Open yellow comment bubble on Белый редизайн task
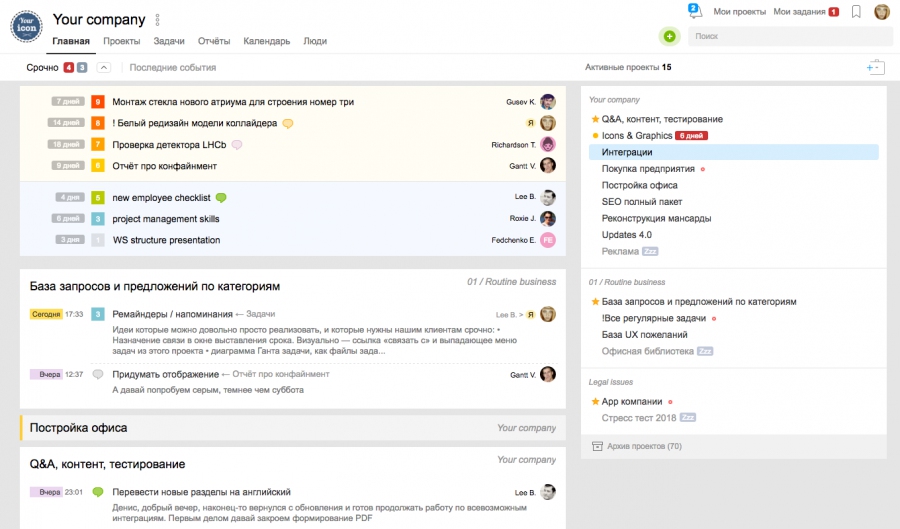The image size is (900, 529). click(288, 123)
